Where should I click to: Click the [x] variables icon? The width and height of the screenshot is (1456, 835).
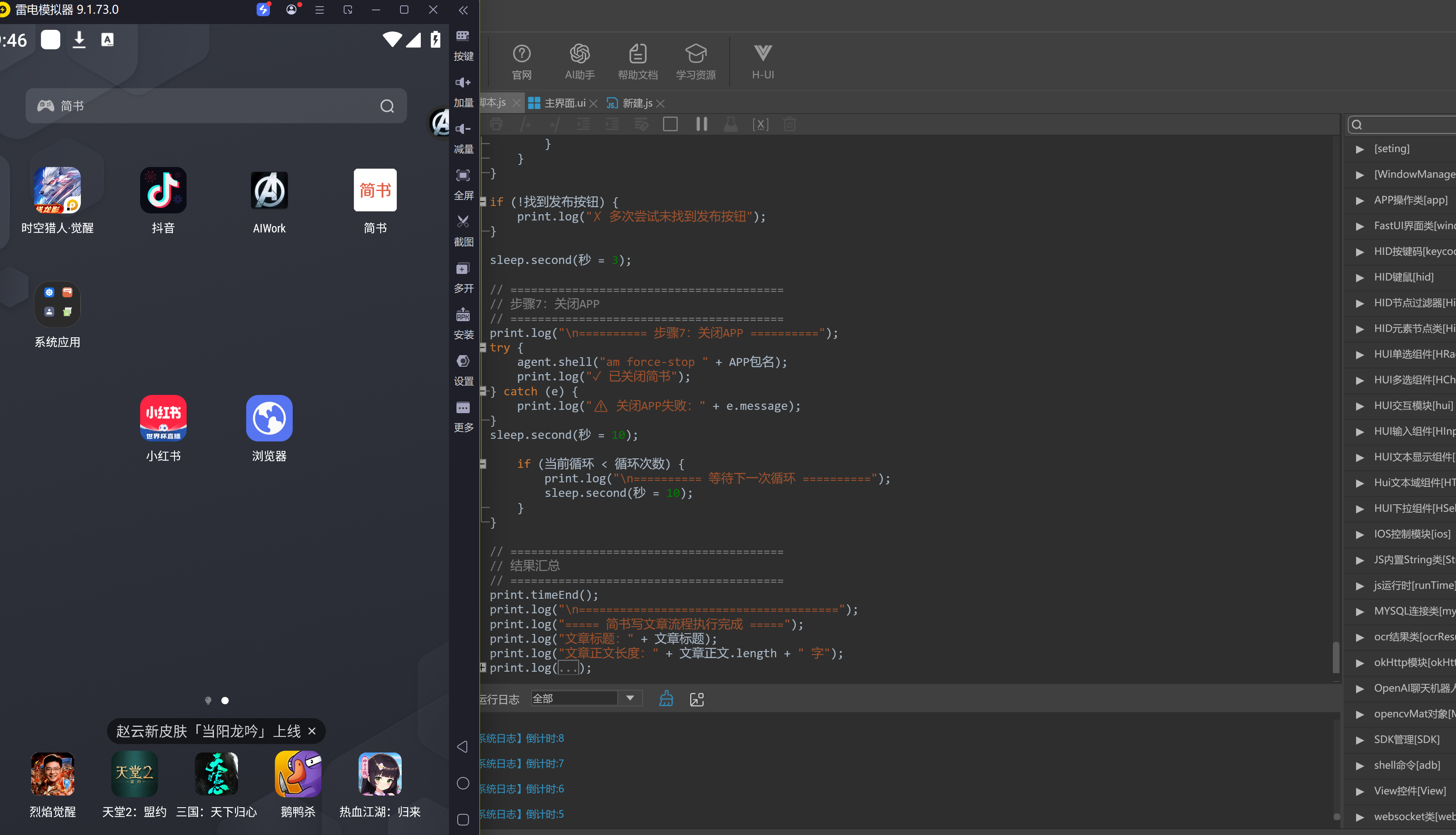760,124
